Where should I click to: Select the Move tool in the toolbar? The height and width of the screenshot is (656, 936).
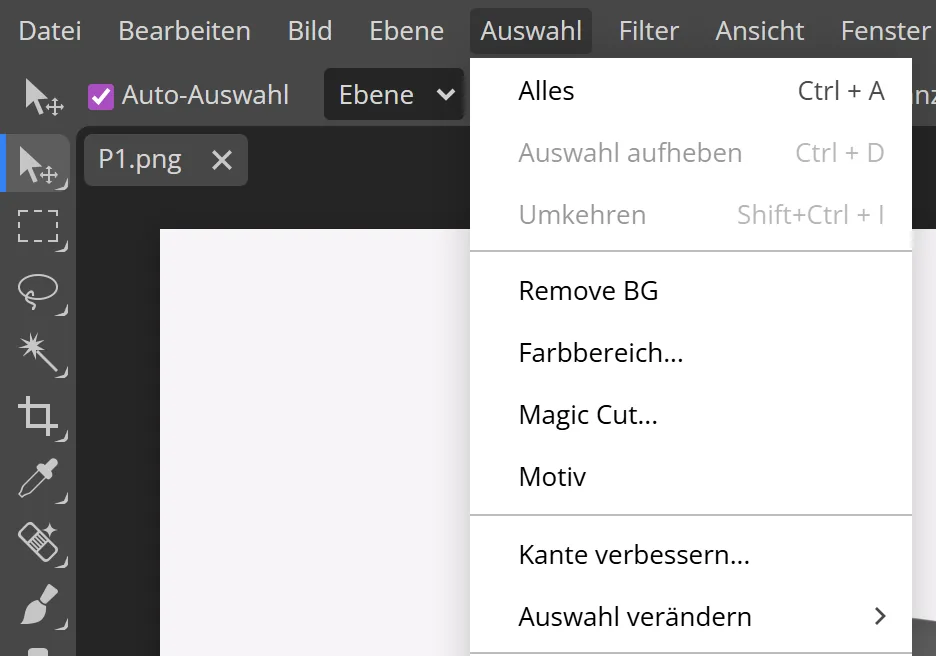(x=38, y=164)
